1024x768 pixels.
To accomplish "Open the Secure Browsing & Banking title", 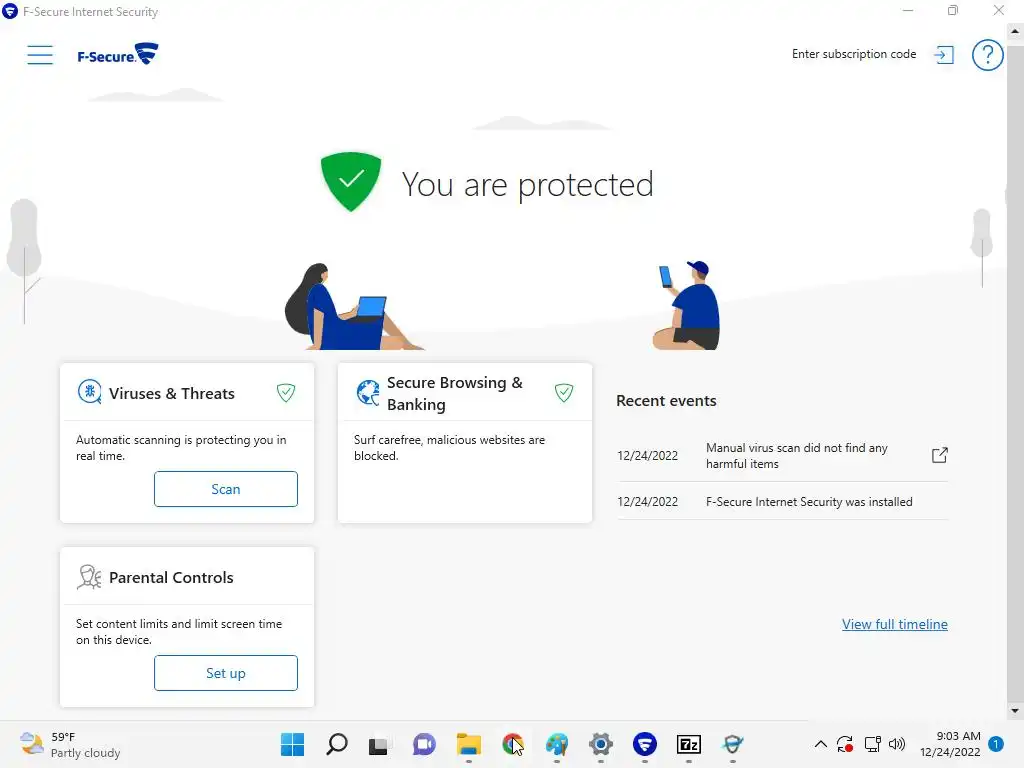I will pos(455,393).
